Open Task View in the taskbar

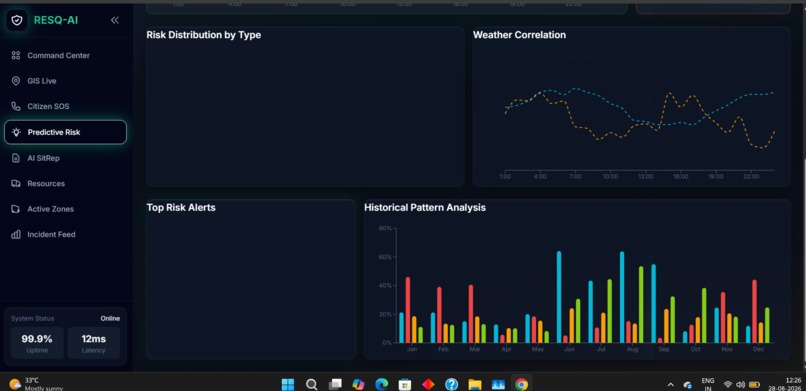pyautogui.click(x=335, y=384)
